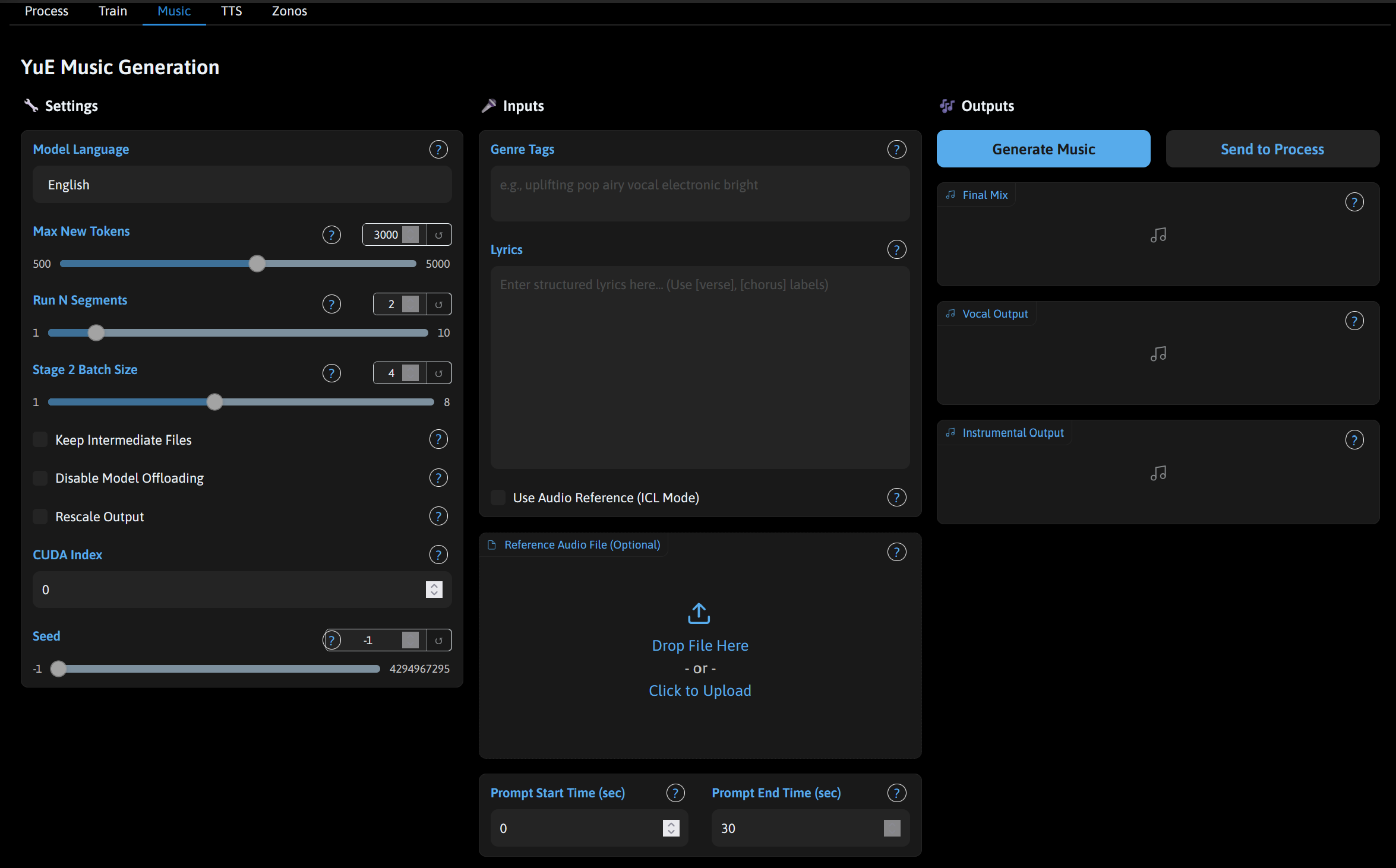Image resolution: width=1396 pixels, height=868 pixels.
Task: Toggle Disable Model Offloading
Action: pyautogui.click(x=39, y=477)
